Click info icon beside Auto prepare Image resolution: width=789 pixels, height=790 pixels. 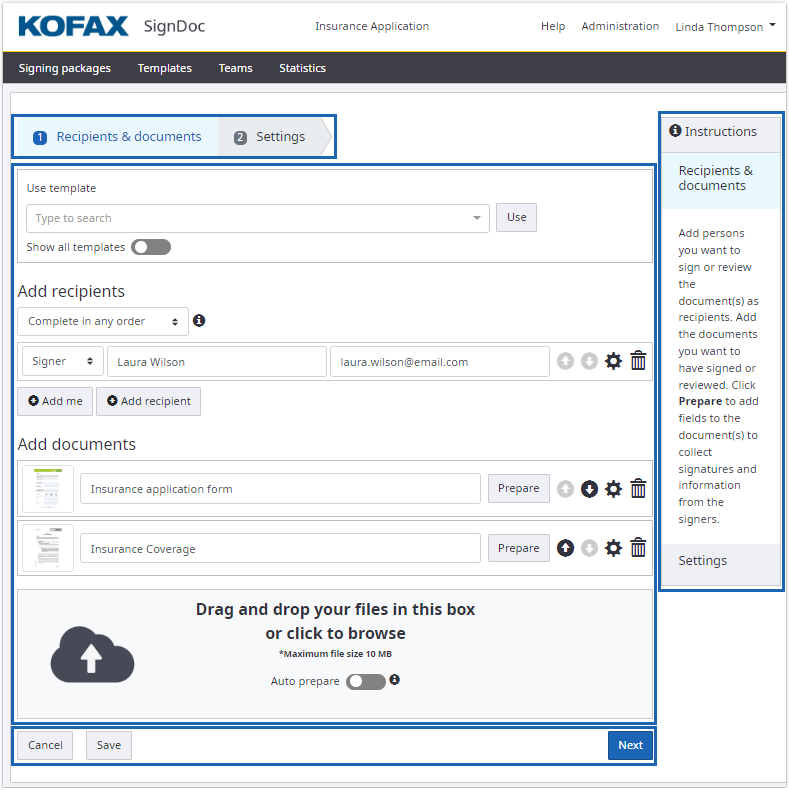(395, 680)
